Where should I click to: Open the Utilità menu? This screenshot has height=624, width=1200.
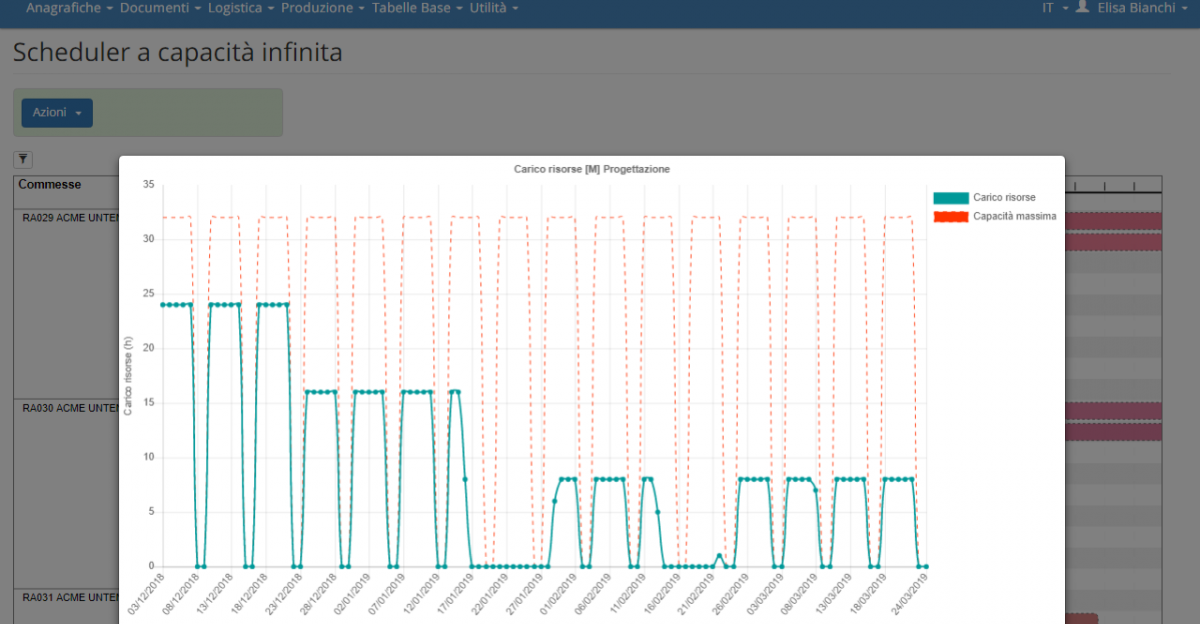coord(494,8)
